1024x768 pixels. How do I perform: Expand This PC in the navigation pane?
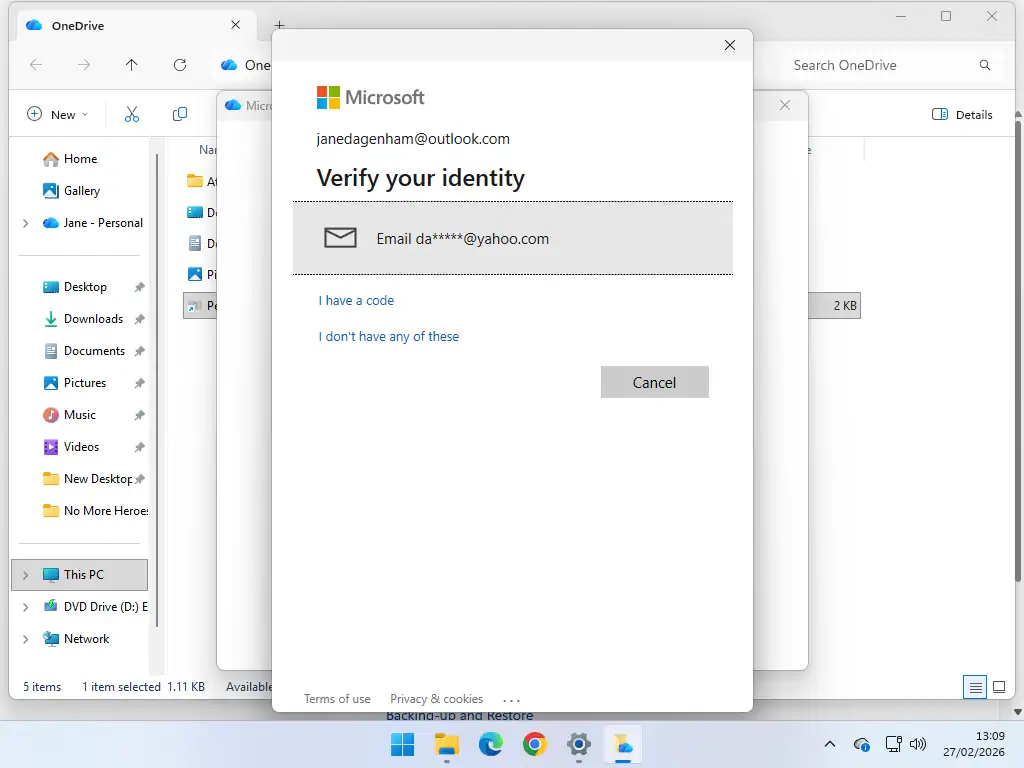coord(23,574)
